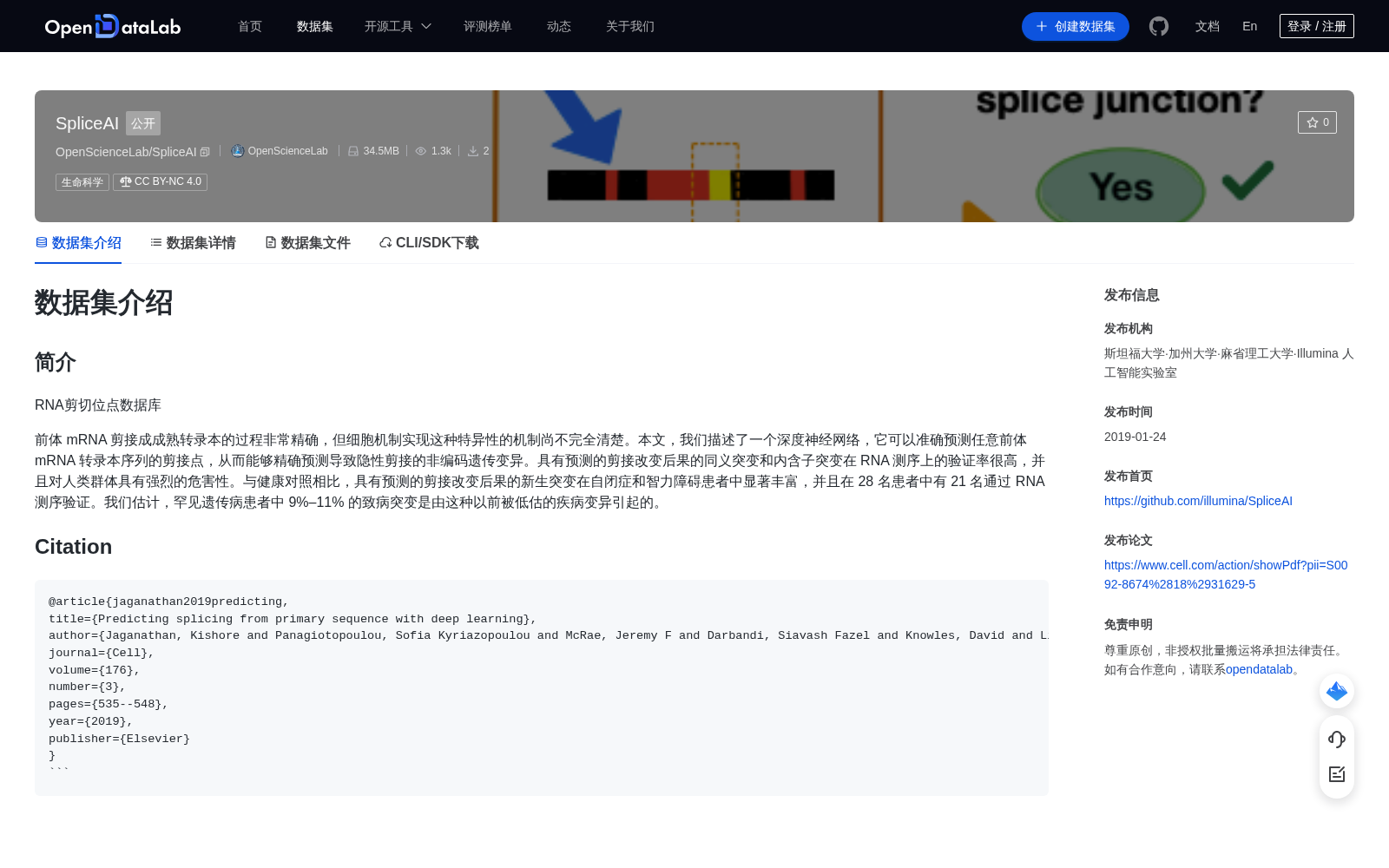
Task: Click the SpliceAI dataset title
Action: [x=87, y=123]
